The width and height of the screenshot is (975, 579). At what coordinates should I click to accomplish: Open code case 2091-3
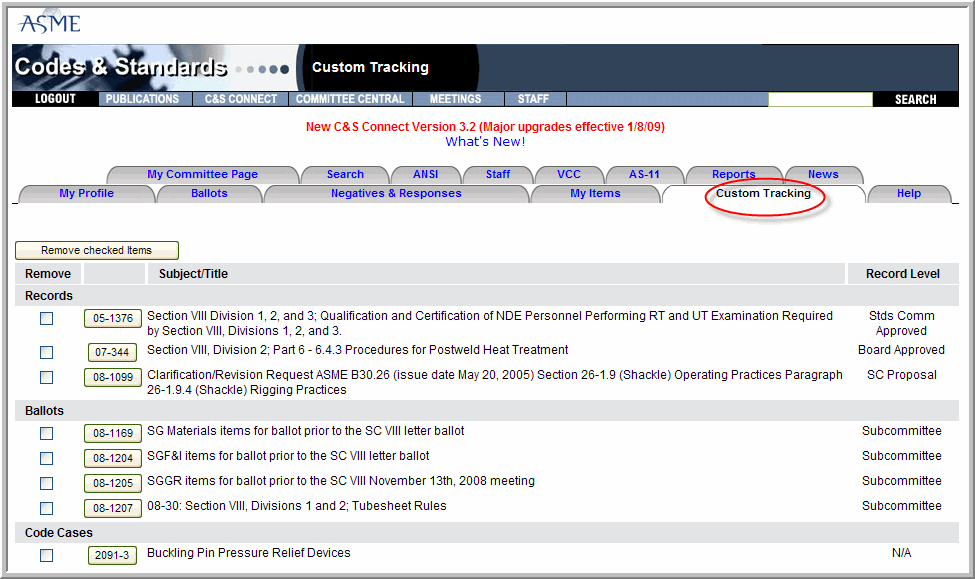pyautogui.click(x=112, y=555)
